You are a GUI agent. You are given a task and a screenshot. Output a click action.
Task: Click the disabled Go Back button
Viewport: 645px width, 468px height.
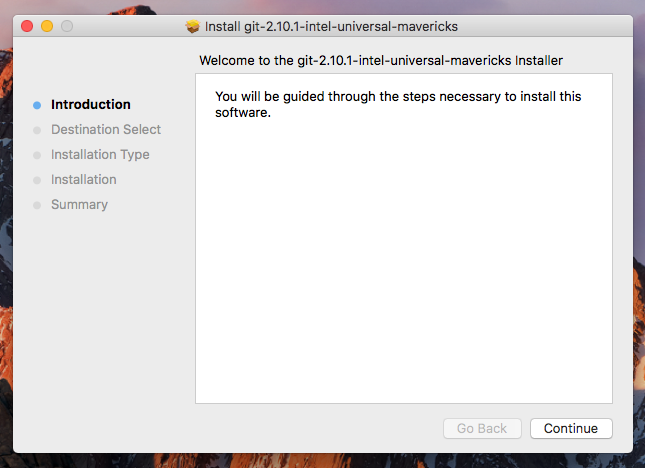[x=482, y=429]
